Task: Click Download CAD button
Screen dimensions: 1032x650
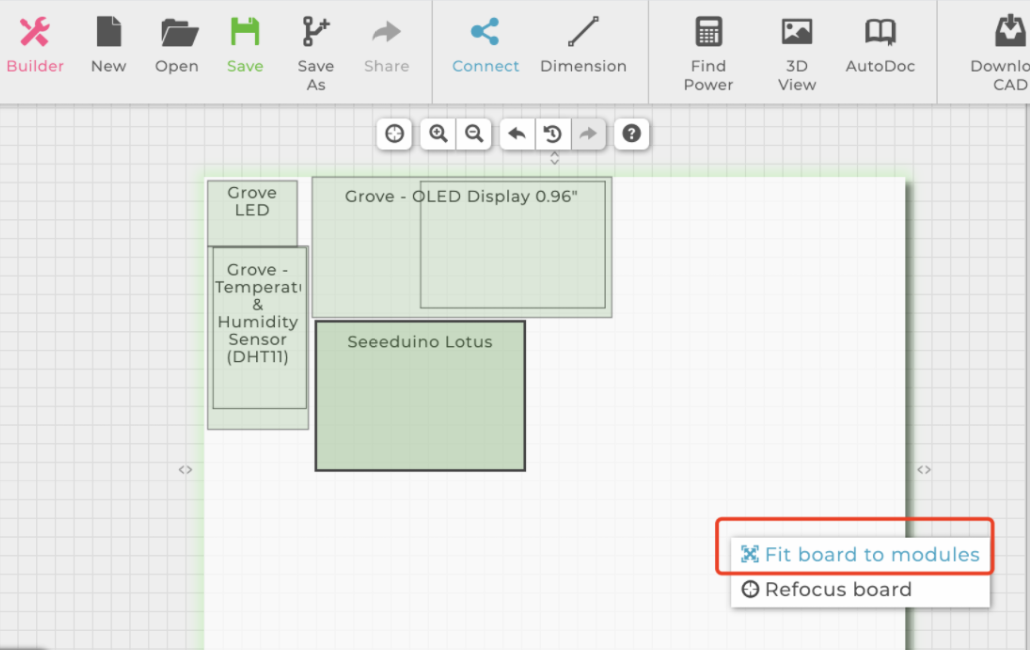Action: click(1000, 54)
